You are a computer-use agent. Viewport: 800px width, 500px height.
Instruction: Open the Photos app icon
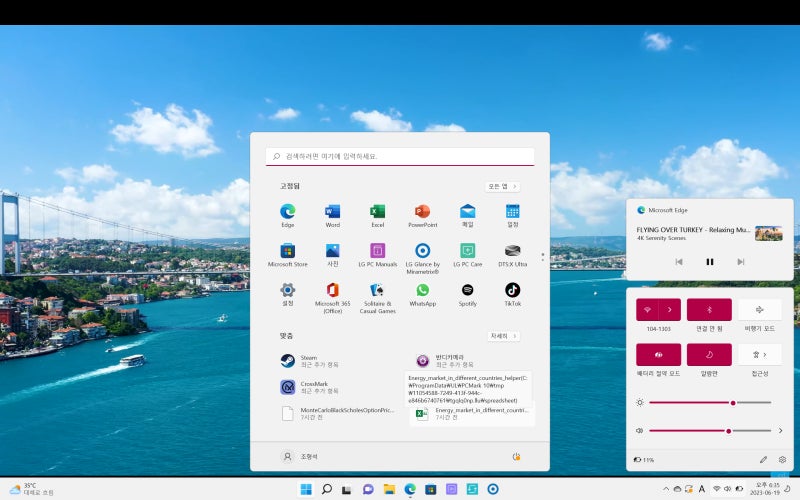click(x=333, y=255)
